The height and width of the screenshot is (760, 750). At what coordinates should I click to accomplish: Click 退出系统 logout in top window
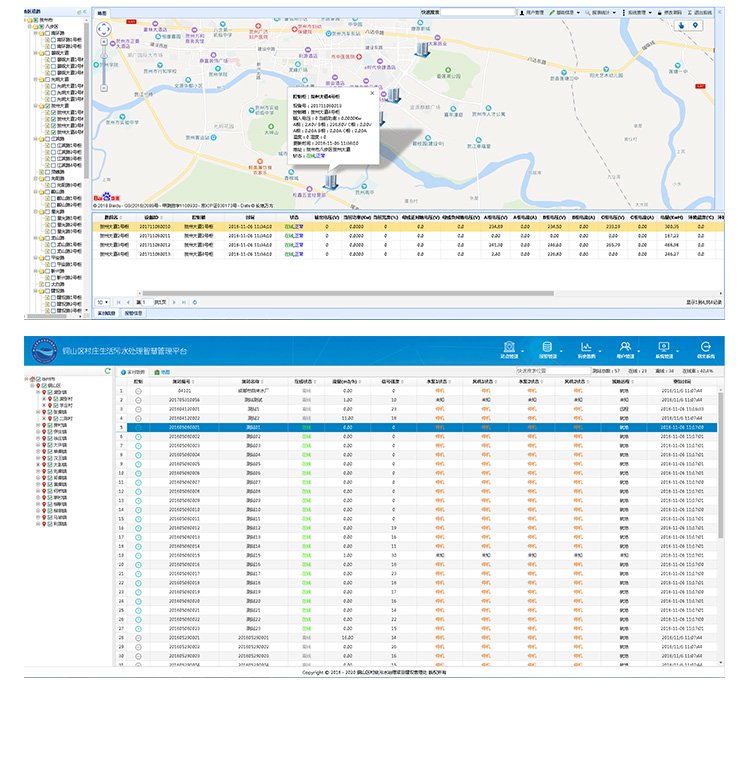pyautogui.click(x=700, y=13)
